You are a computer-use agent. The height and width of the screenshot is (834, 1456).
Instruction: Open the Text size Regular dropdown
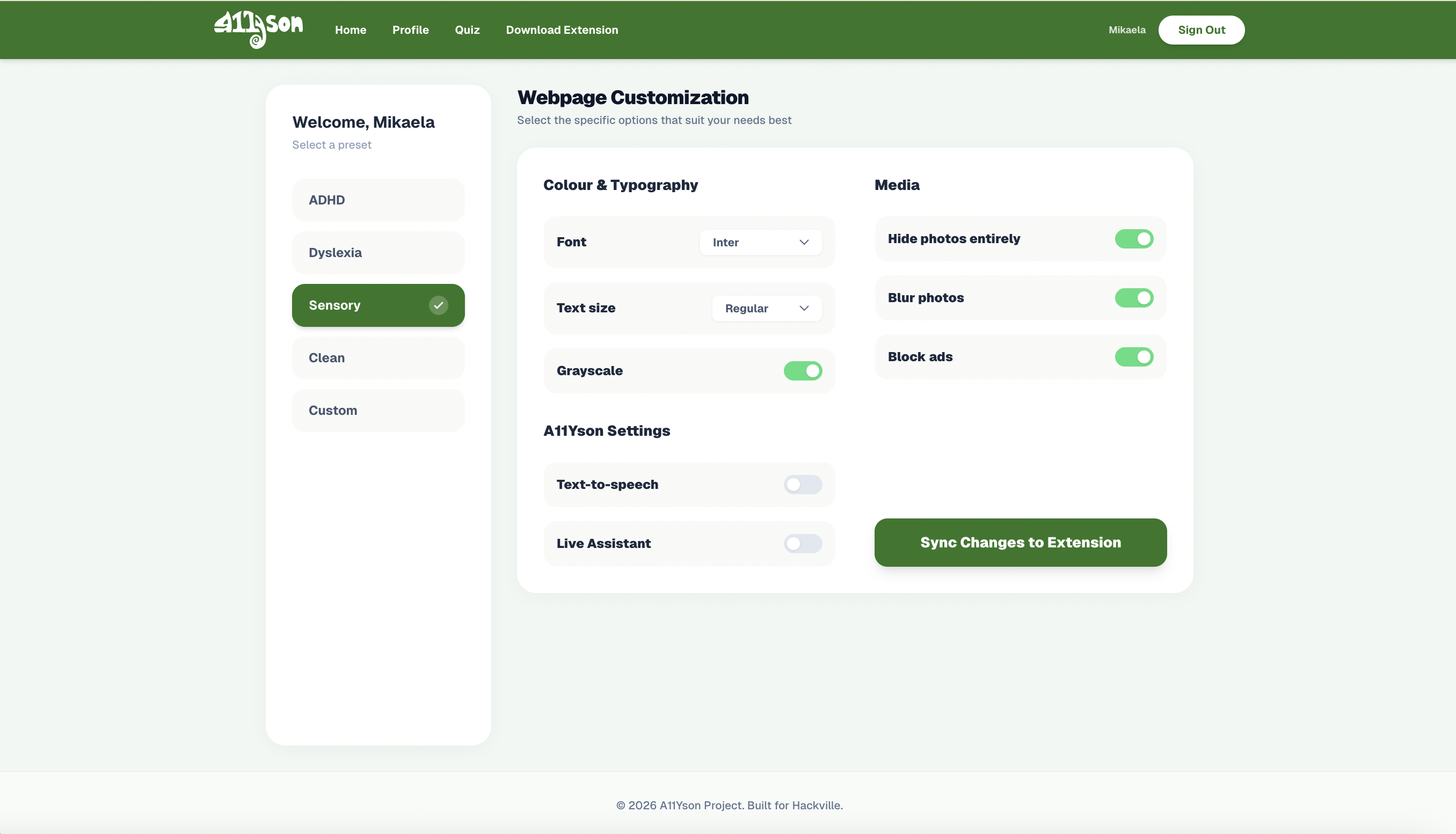point(766,308)
